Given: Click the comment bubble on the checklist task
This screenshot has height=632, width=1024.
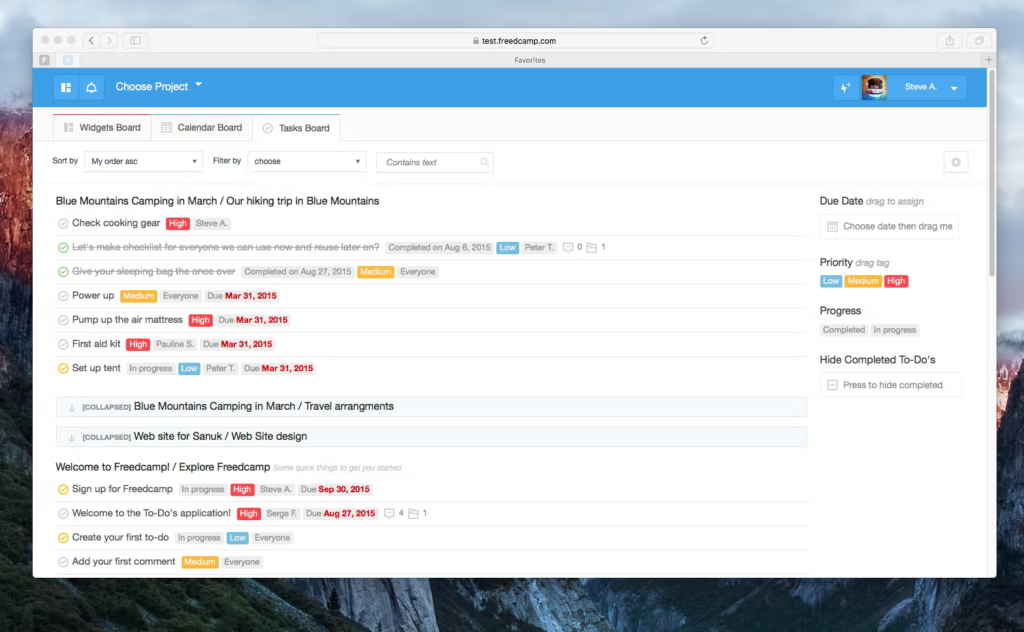Looking at the screenshot, I should click(567, 247).
